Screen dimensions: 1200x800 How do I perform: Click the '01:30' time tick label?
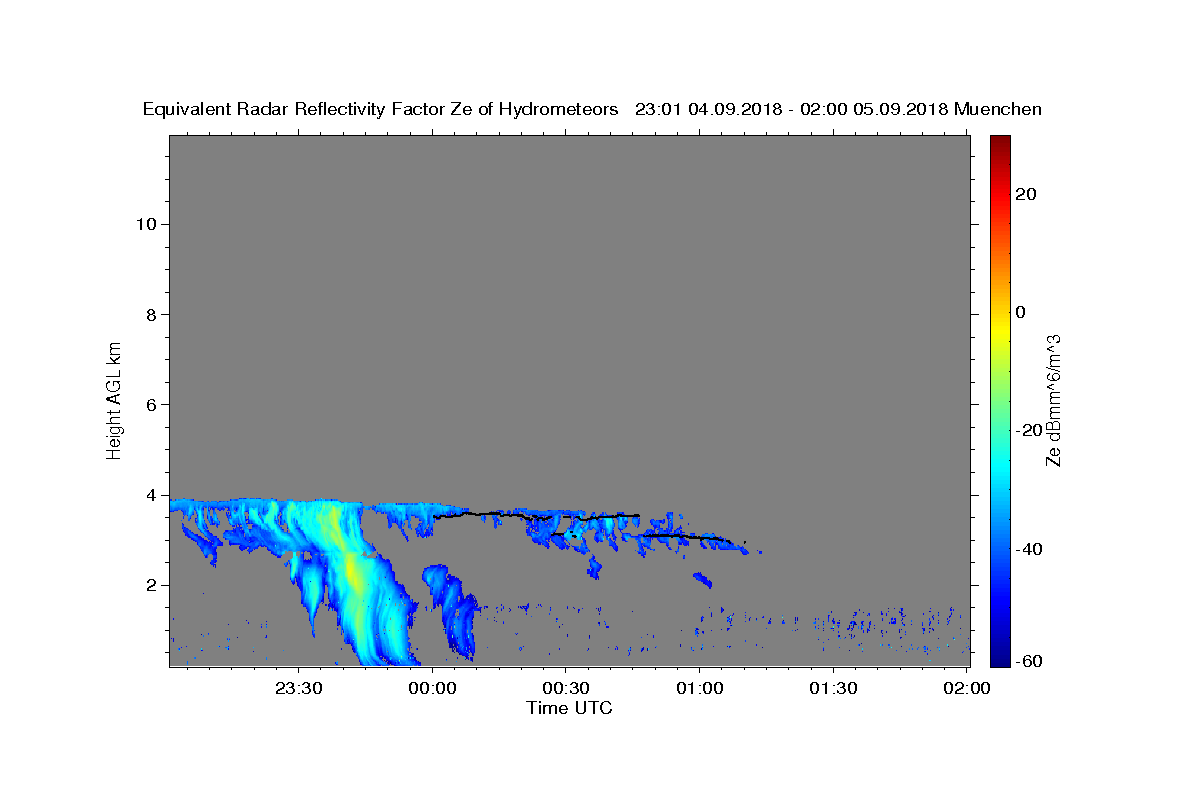[834, 688]
